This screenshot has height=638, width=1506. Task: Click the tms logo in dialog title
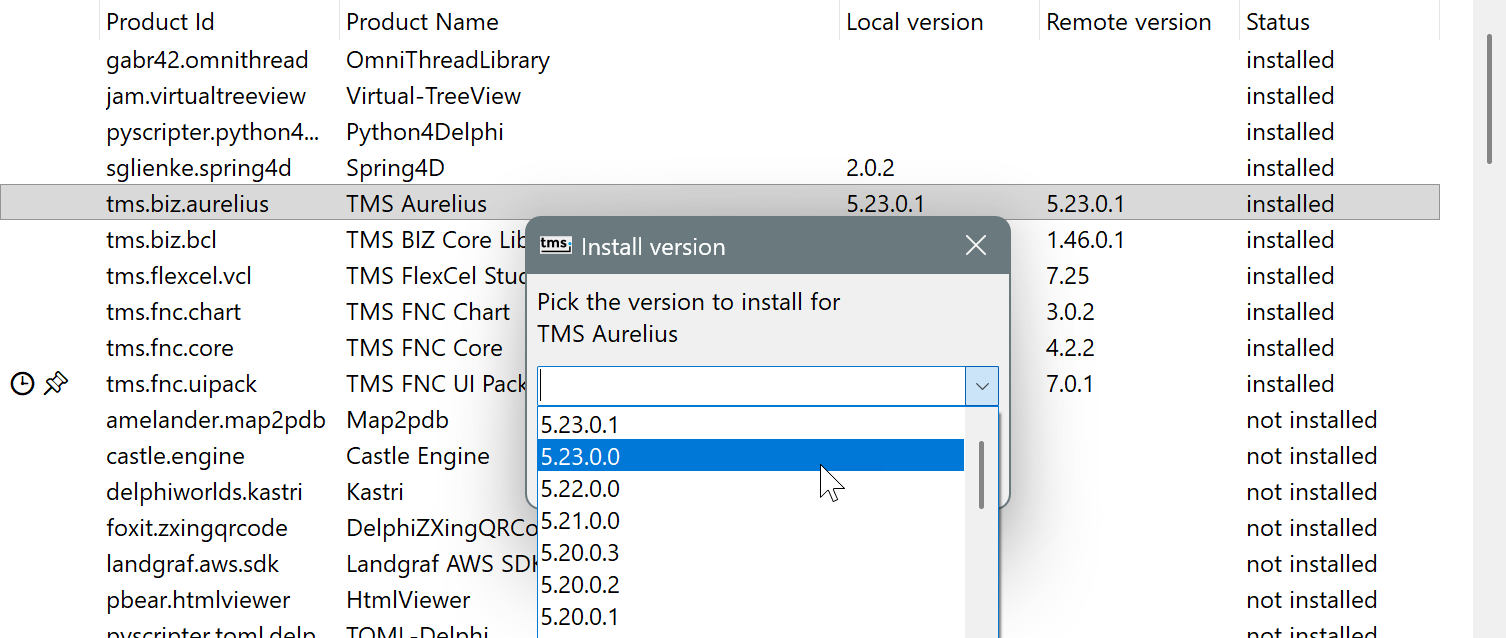(556, 245)
